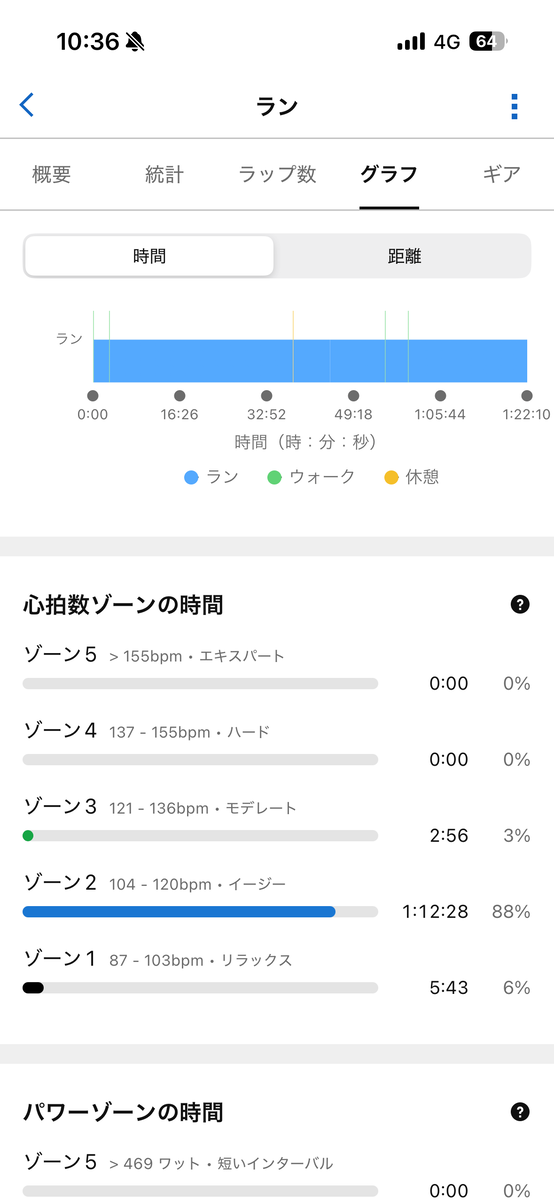This screenshot has width=554, height=1200.
Task: Select the グラフ tab
Action: click(x=389, y=174)
